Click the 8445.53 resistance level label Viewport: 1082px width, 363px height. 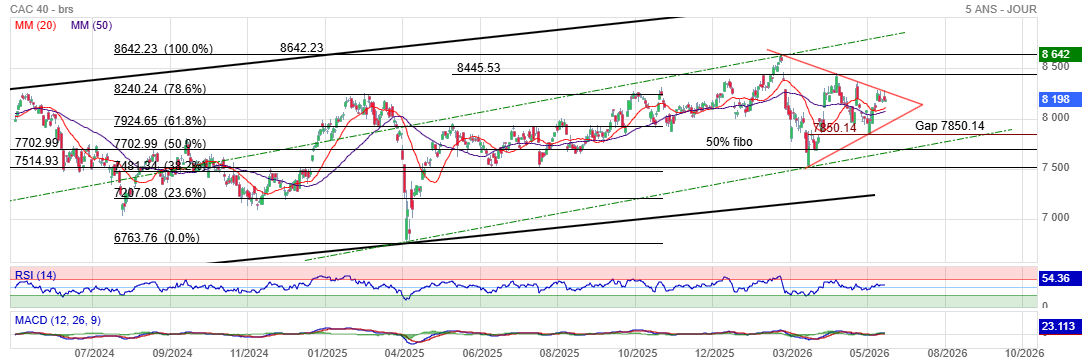tap(479, 68)
